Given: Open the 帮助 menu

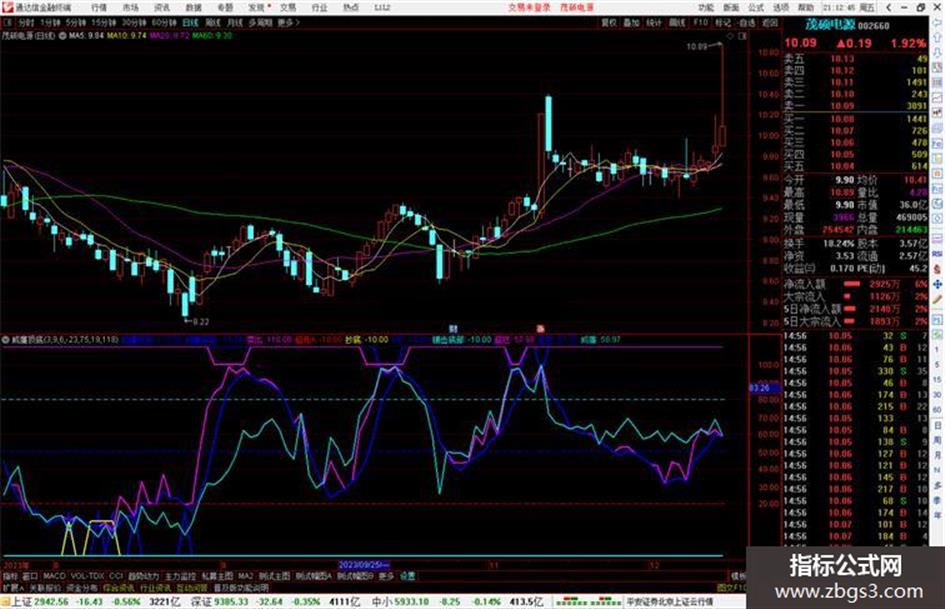Looking at the screenshot, I should point(805,8).
